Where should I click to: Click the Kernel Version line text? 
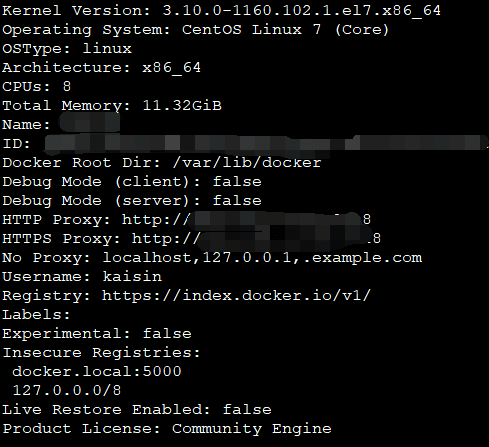point(221,11)
